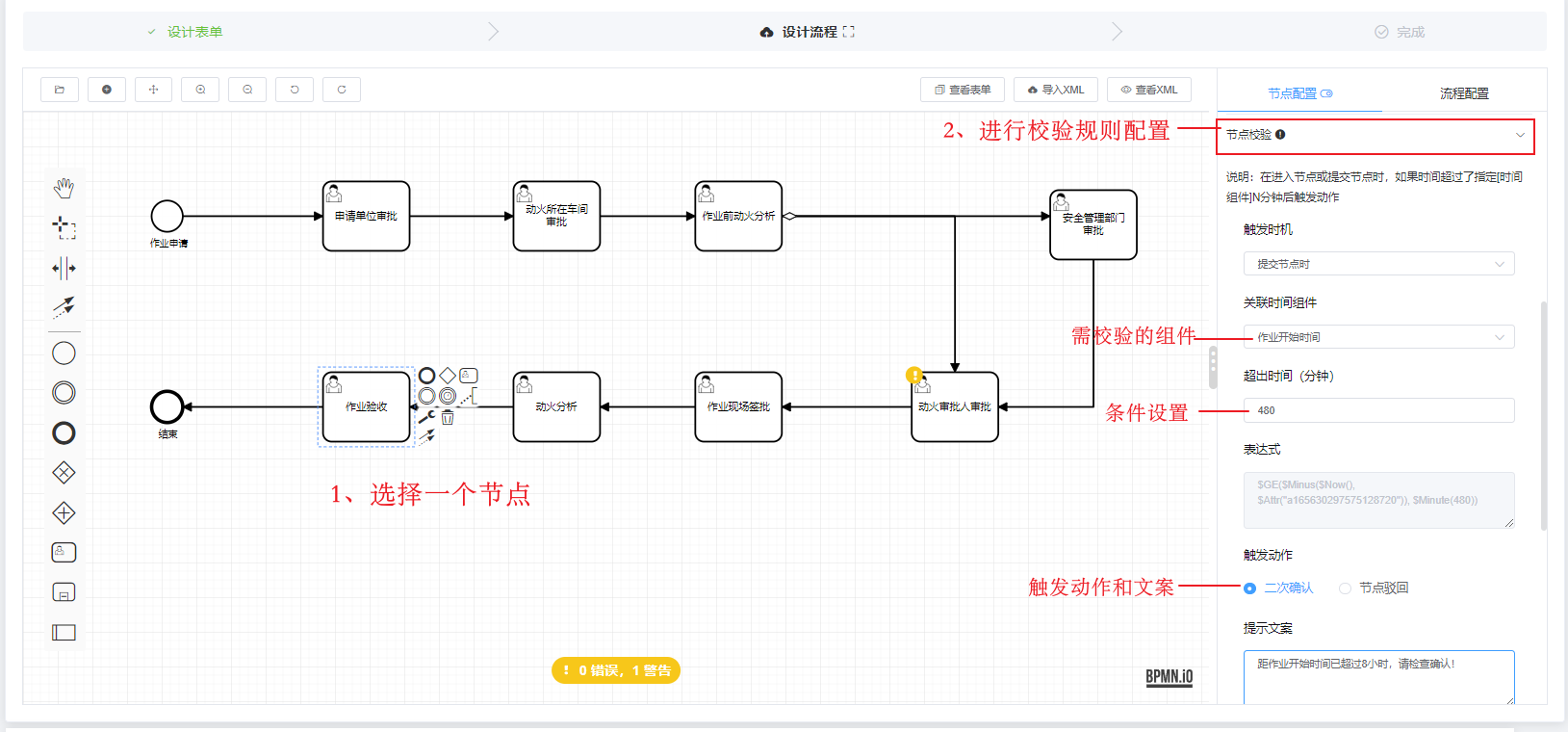Click the warning badge on 动火审批人审批 node
Viewport: 1568px width, 732px height.
pyautogui.click(x=914, y=375)
